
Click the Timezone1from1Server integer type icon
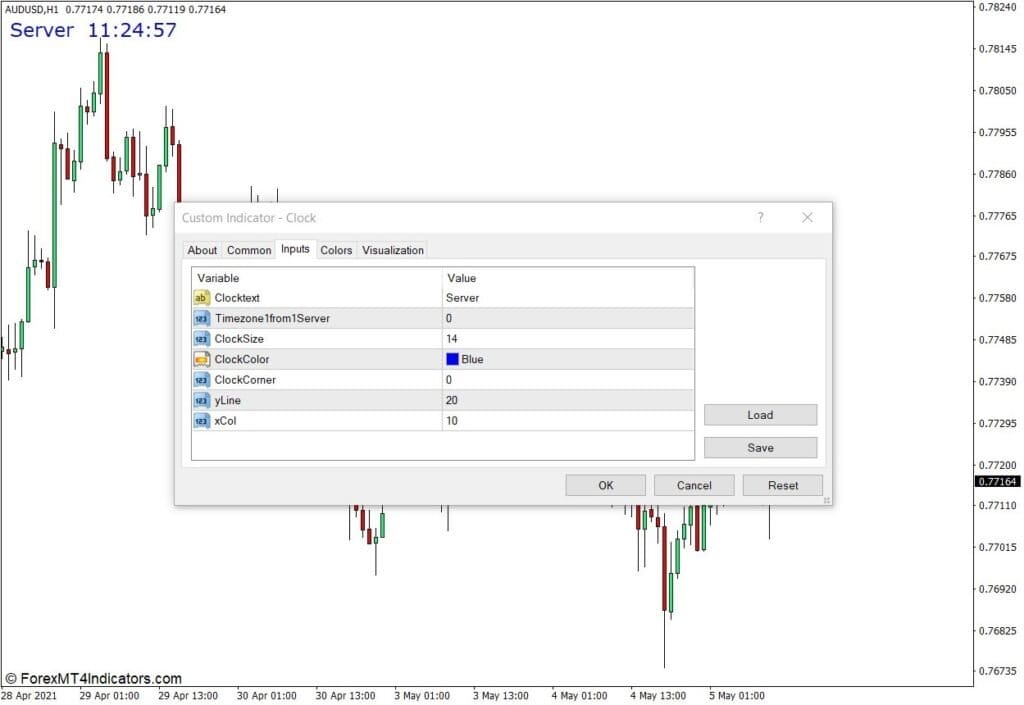pyautogui.click(x=201, y=318)
